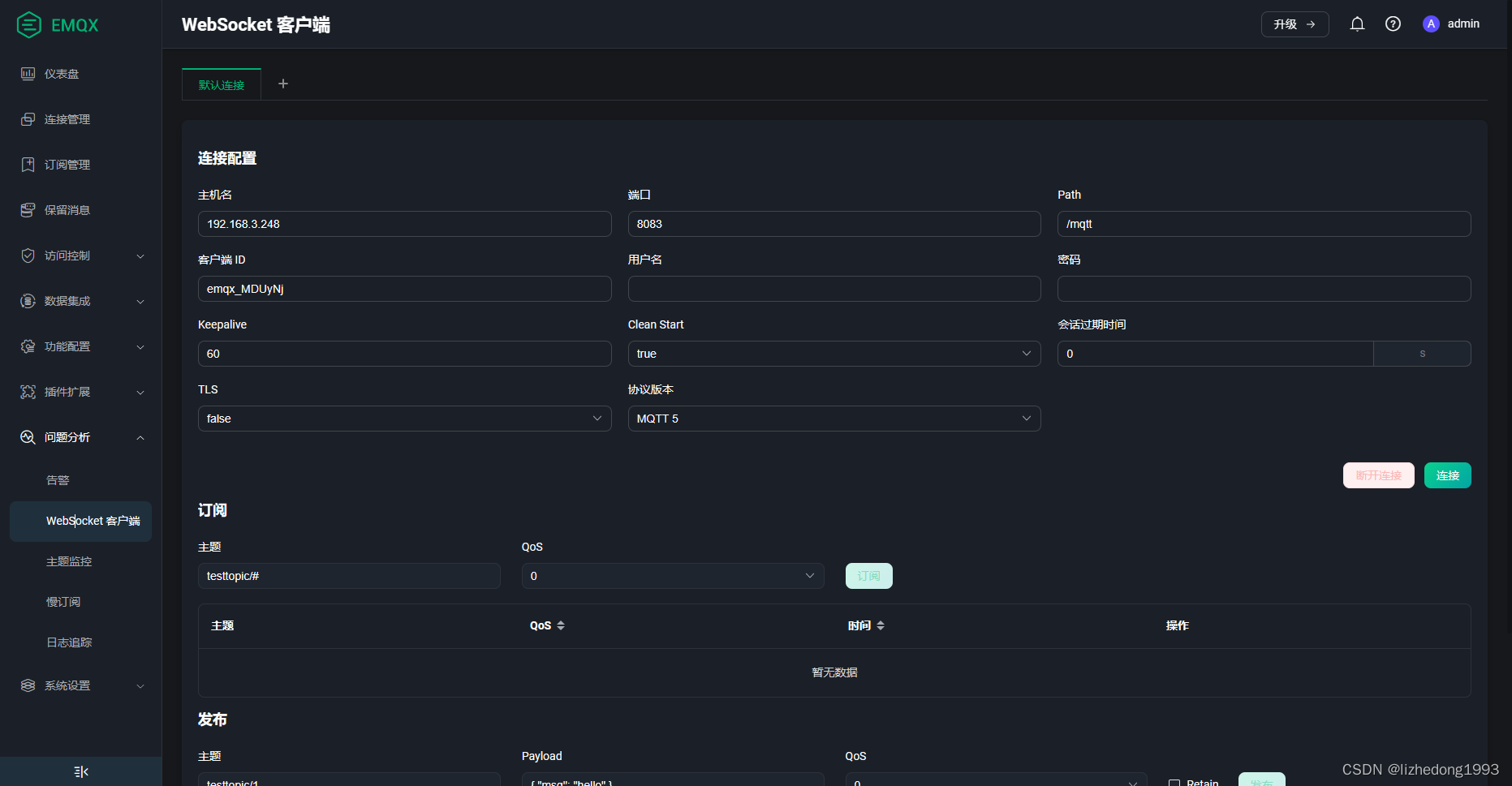
Task: Click the 系统设置 layers icon
Action: [28, 685]
